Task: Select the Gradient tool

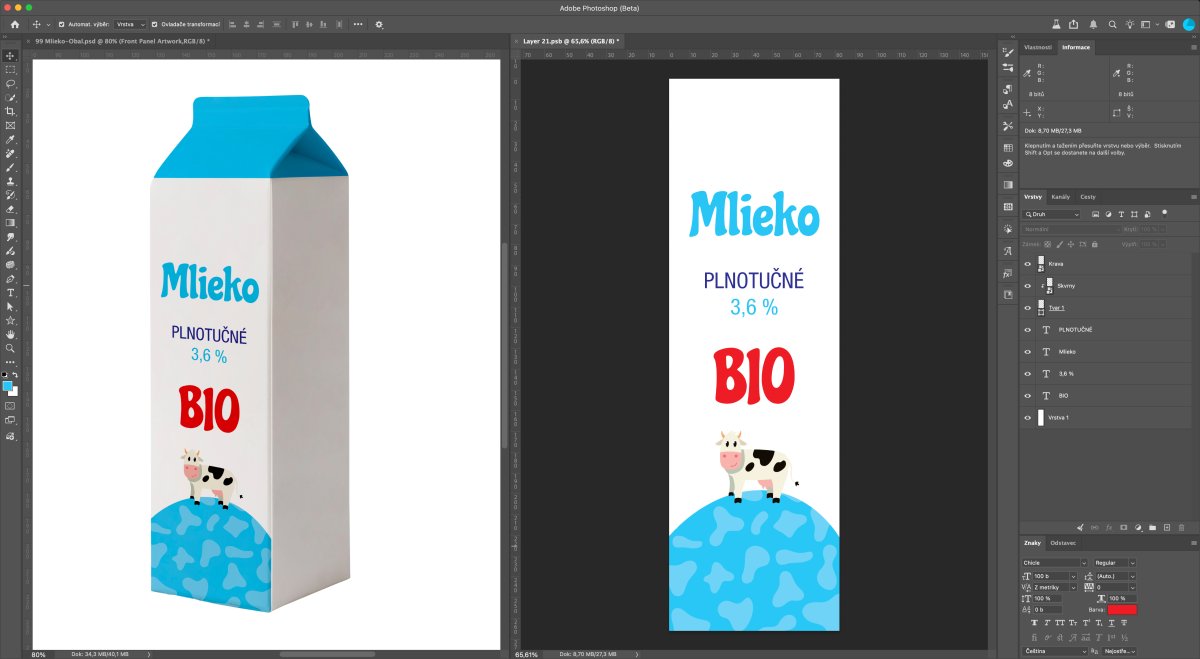Action: point(10,223)
